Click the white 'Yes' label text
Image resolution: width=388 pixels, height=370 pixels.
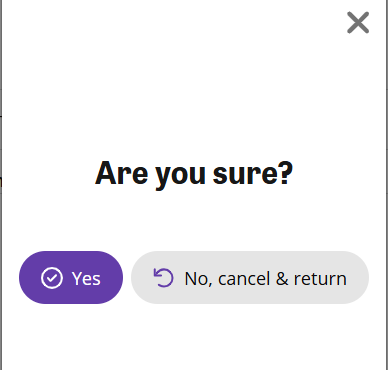(x=86, y=278)
